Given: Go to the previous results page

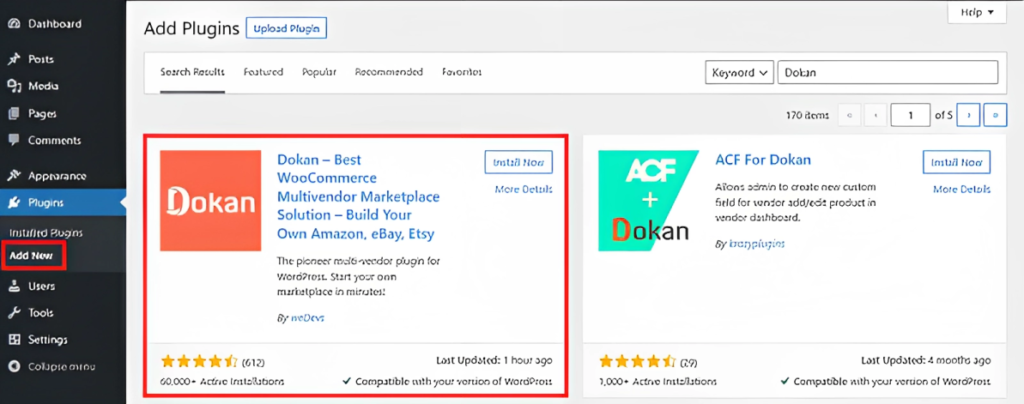Looking at the screenshot, I should [875, 115].
